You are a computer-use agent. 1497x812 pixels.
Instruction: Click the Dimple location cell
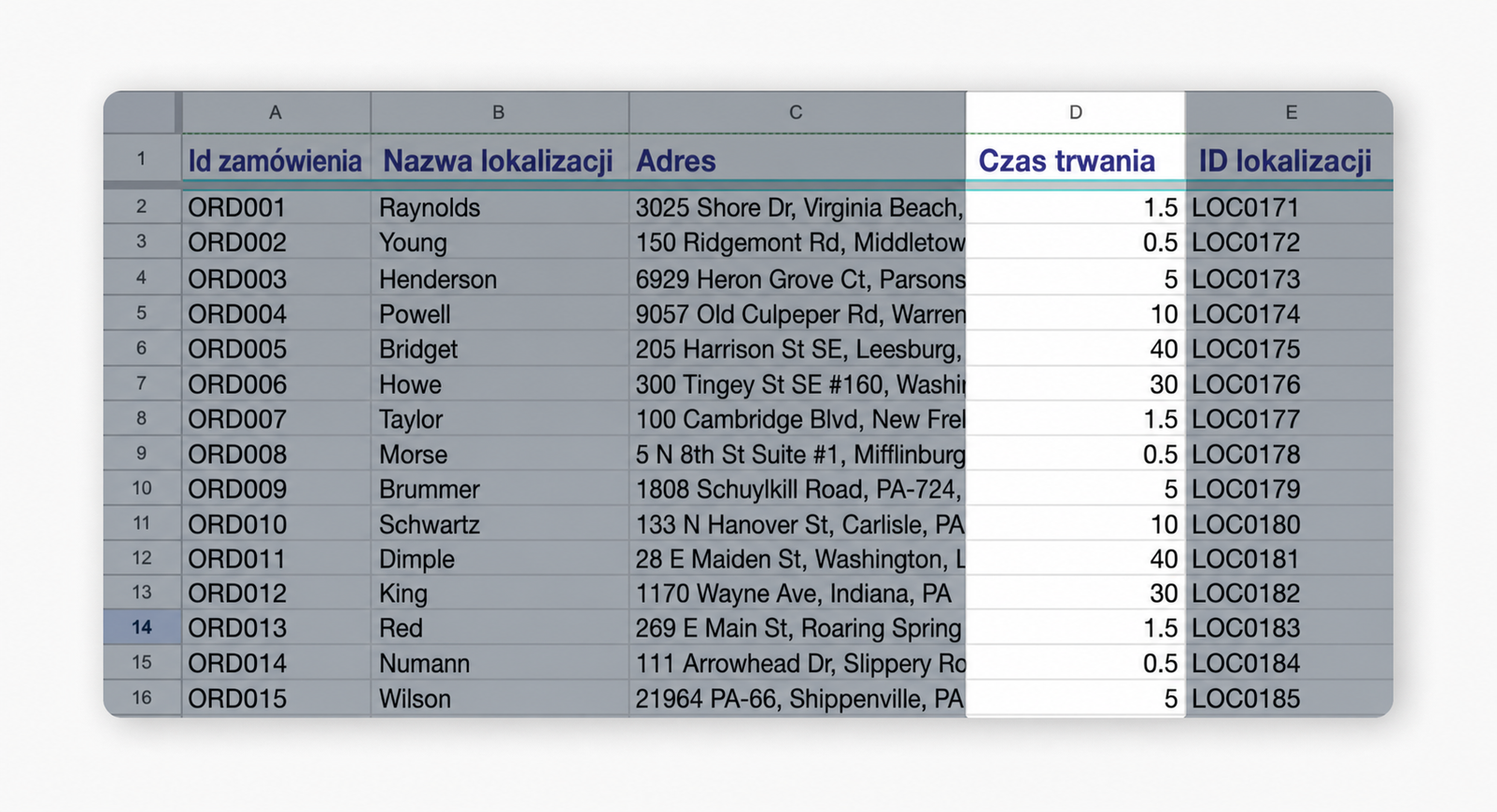(x=499, y=558)
